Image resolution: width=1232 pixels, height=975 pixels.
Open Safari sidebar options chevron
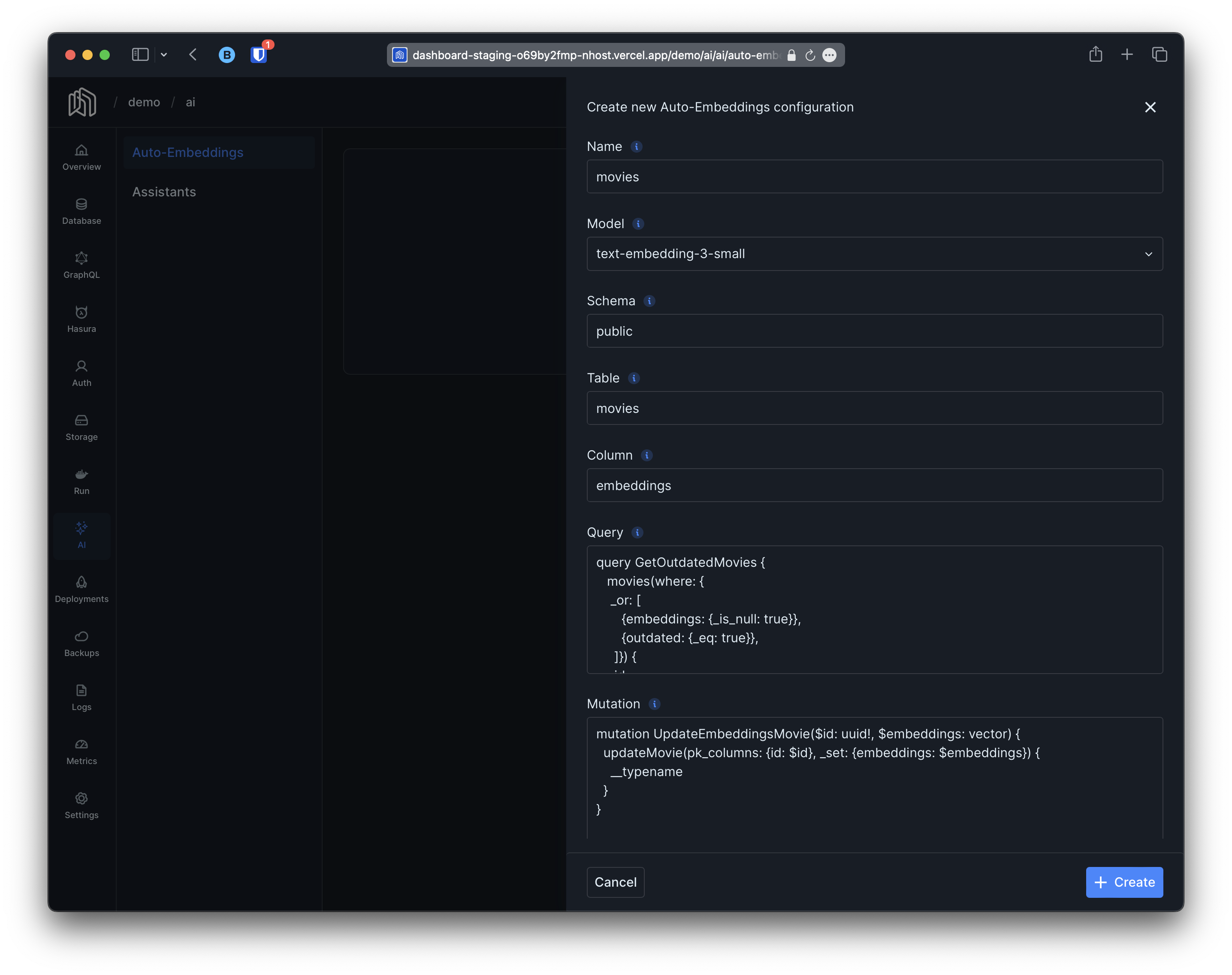164,55
